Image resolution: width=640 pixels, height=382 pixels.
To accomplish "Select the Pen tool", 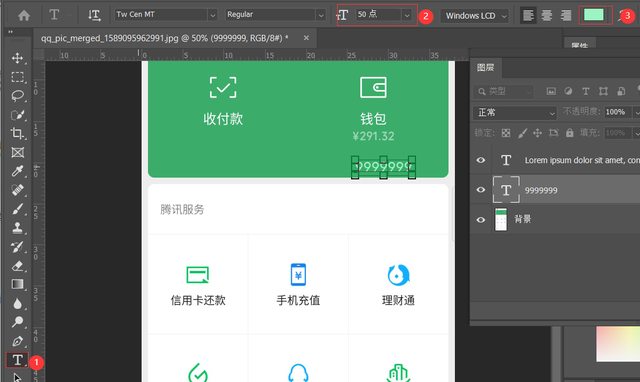I will (x=17, y=341).
